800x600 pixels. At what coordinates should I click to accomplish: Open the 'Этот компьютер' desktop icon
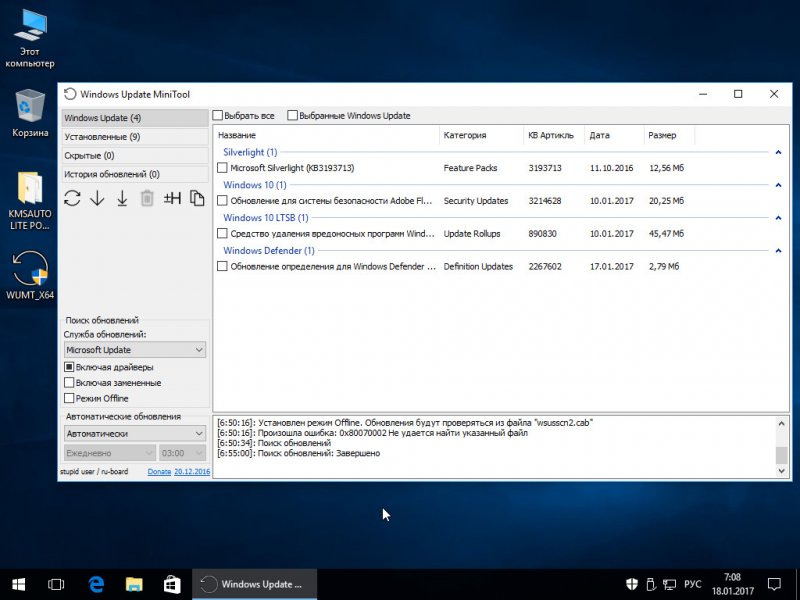(30, 39)
